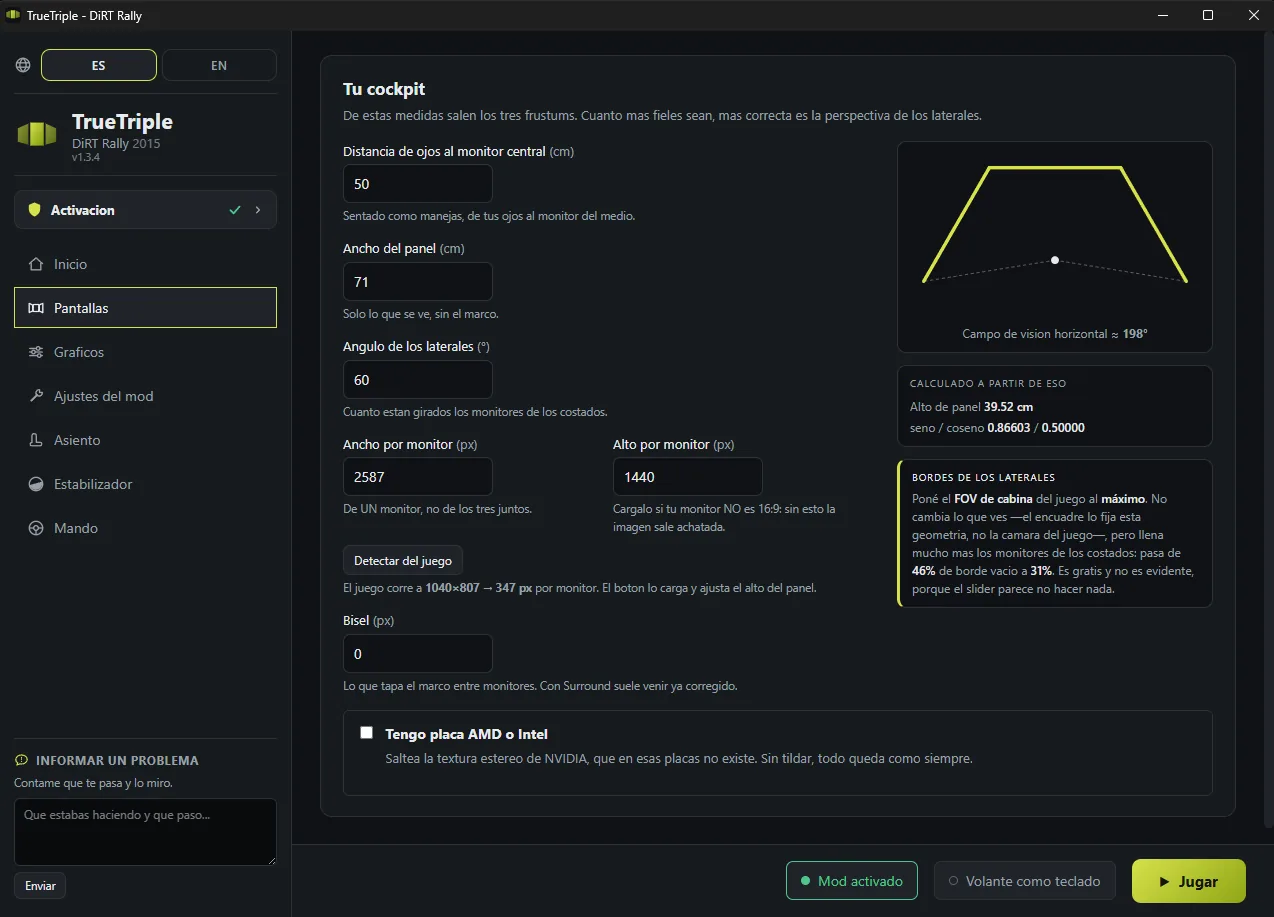Open the Activacion panel
Viewport: 1274px width, 917px height.
(x=145, y=210)
